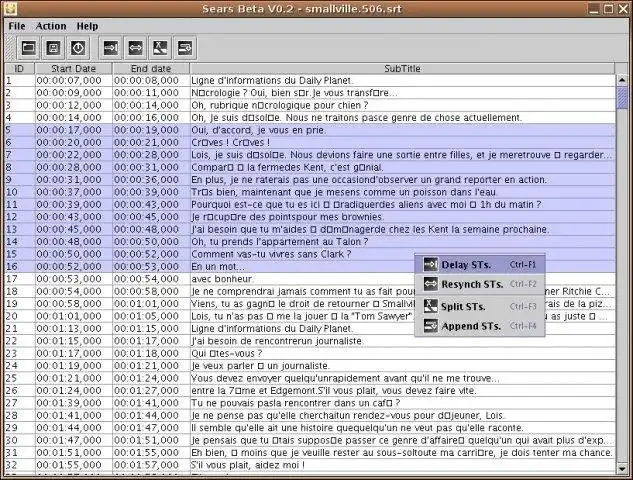Select first row subtitle 'Ligne d'informations du Daily Planet.'
The height and width of the screenshot is (480, 633).
402,80
